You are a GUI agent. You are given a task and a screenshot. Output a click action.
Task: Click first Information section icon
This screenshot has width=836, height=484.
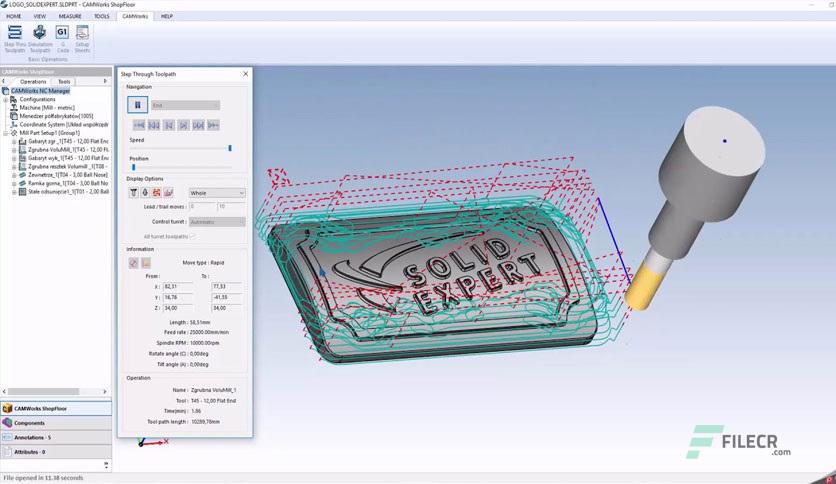click(134, 263)
